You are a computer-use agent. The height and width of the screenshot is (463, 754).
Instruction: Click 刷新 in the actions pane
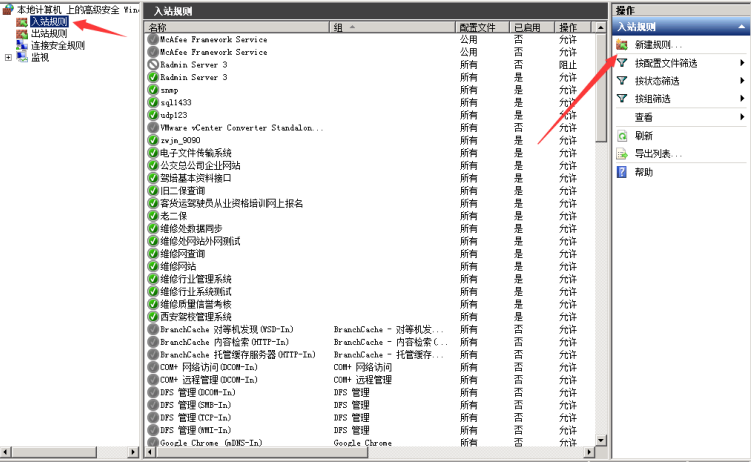pos(643,136)
